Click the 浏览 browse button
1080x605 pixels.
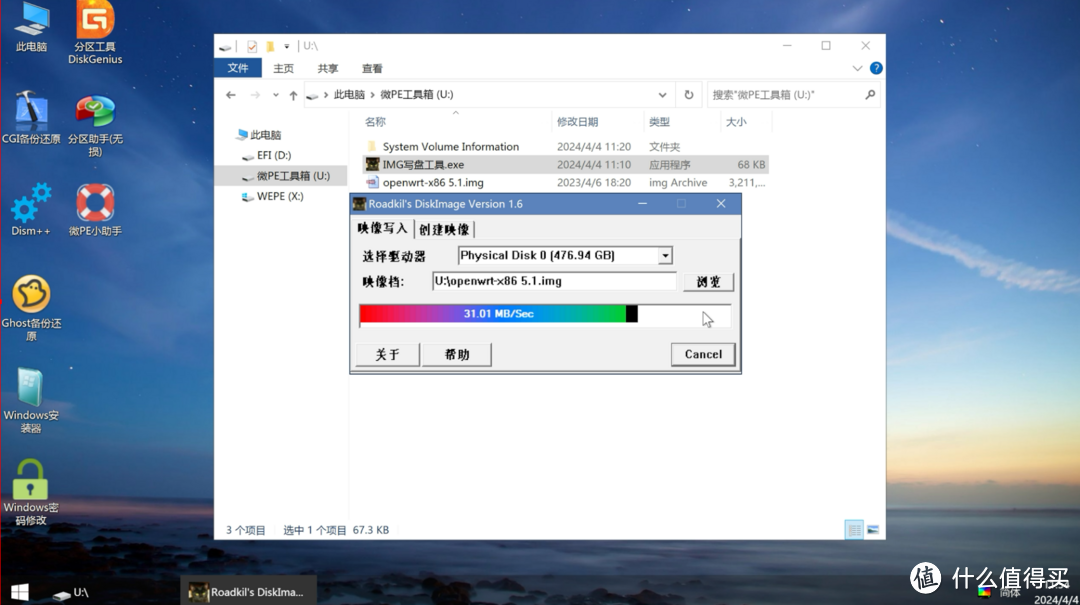tap(708, 282)
